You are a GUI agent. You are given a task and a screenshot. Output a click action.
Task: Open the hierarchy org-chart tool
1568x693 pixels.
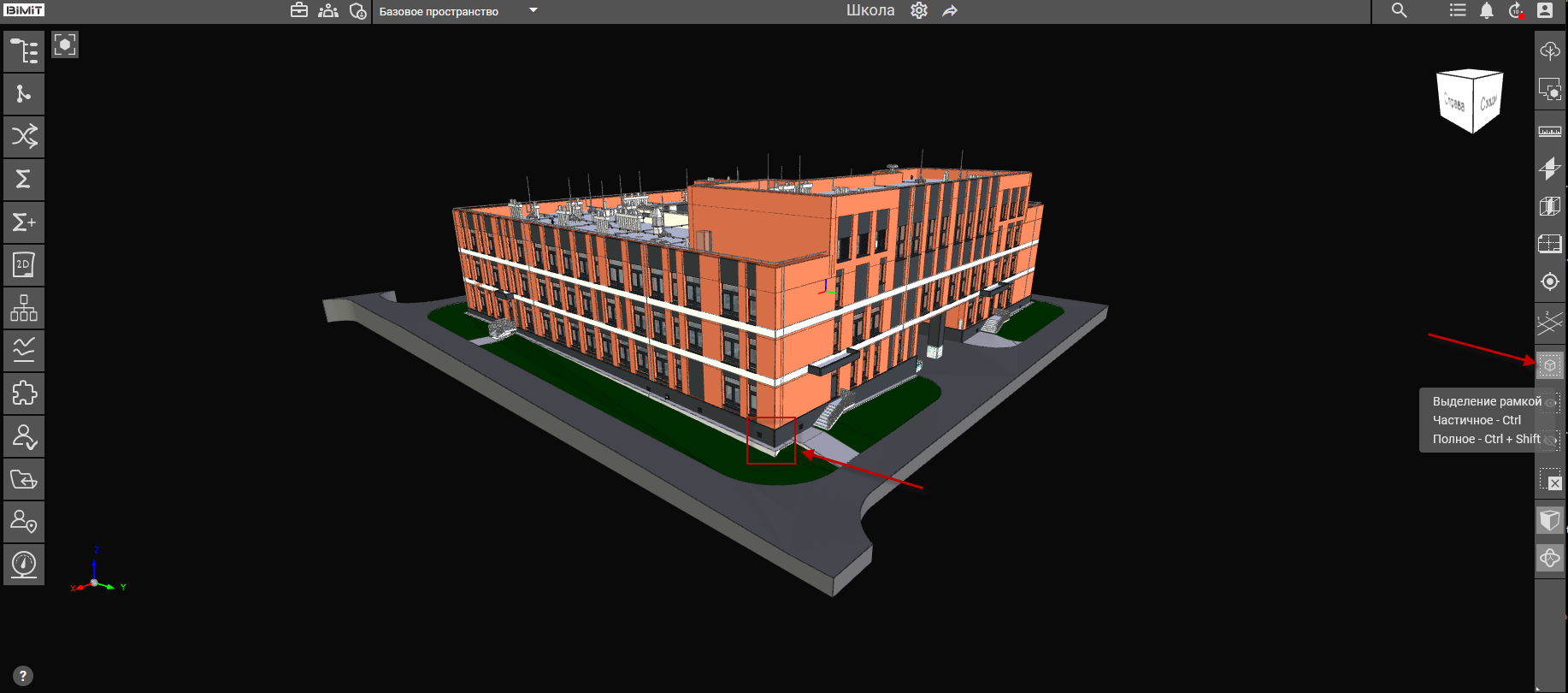[24, 308]
